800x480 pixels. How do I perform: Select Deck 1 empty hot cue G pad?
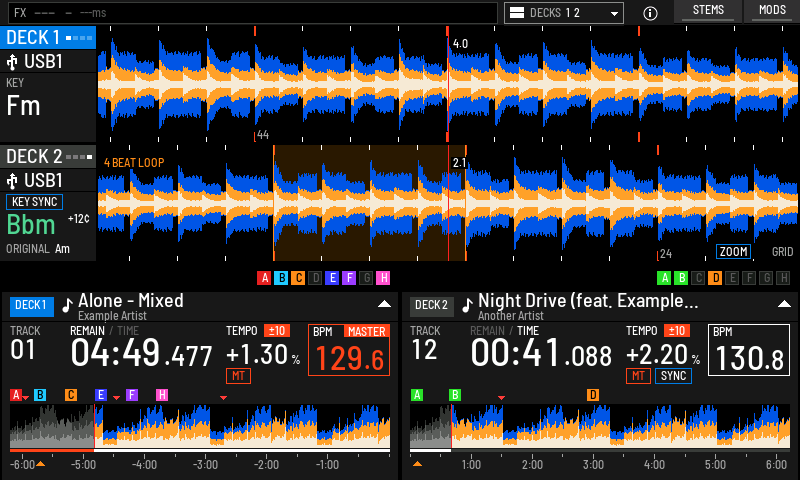point(366,278)
